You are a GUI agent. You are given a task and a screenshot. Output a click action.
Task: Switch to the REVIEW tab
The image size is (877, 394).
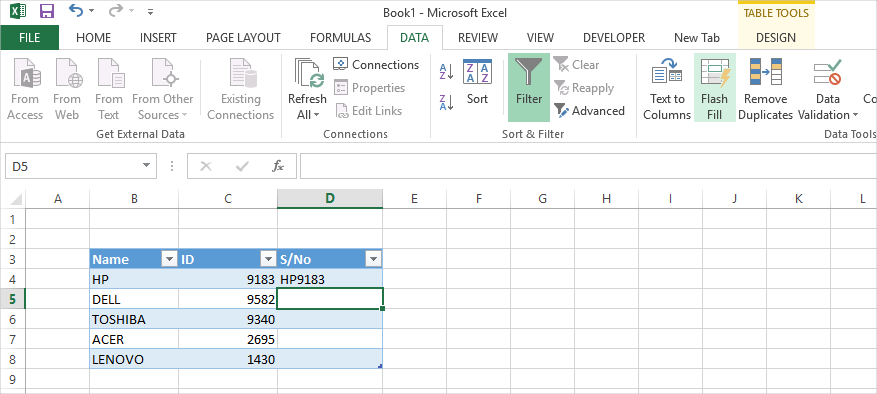pos(478,37)
